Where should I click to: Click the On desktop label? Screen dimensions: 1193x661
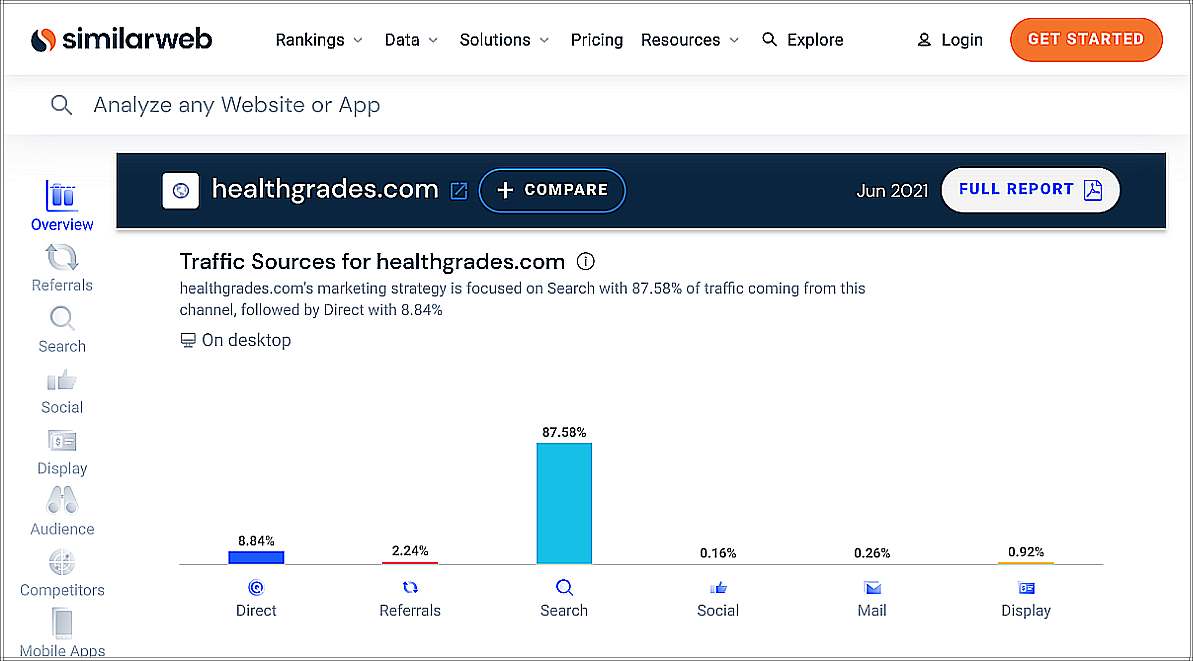point(246,340)
